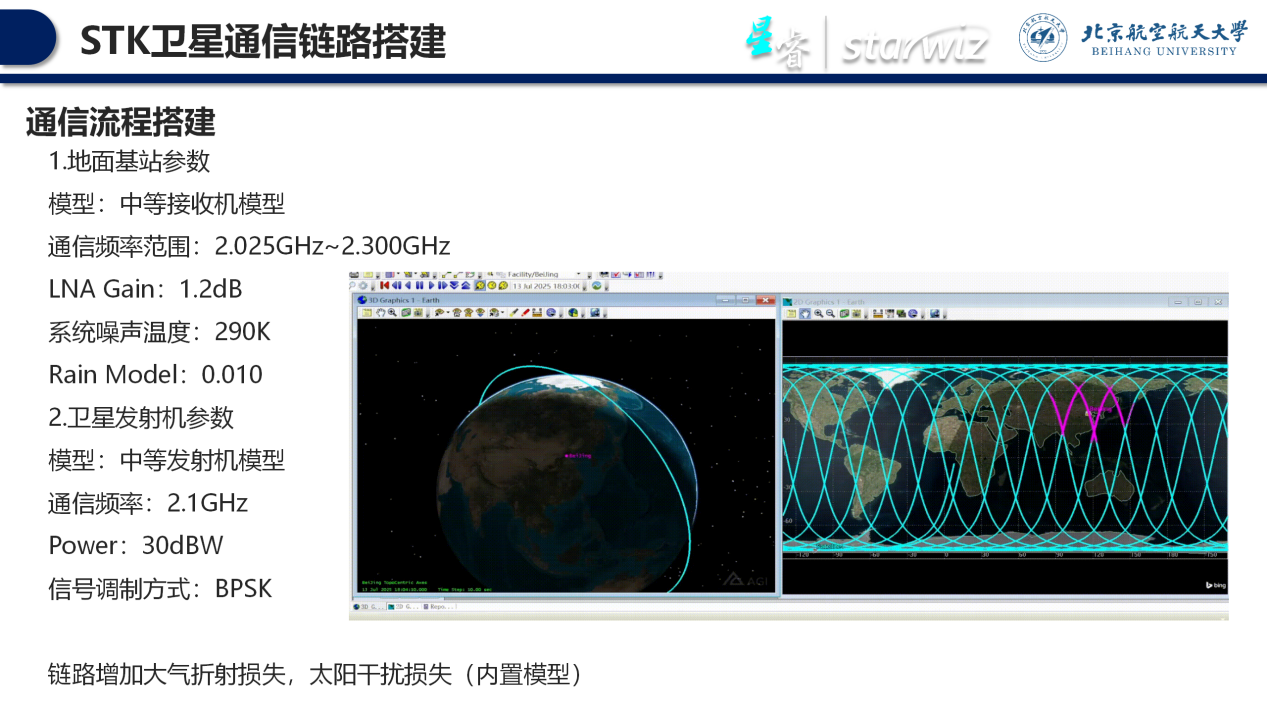
Task: Click zoom out on 2D Graphics toolbar
Action: point(830,313)
